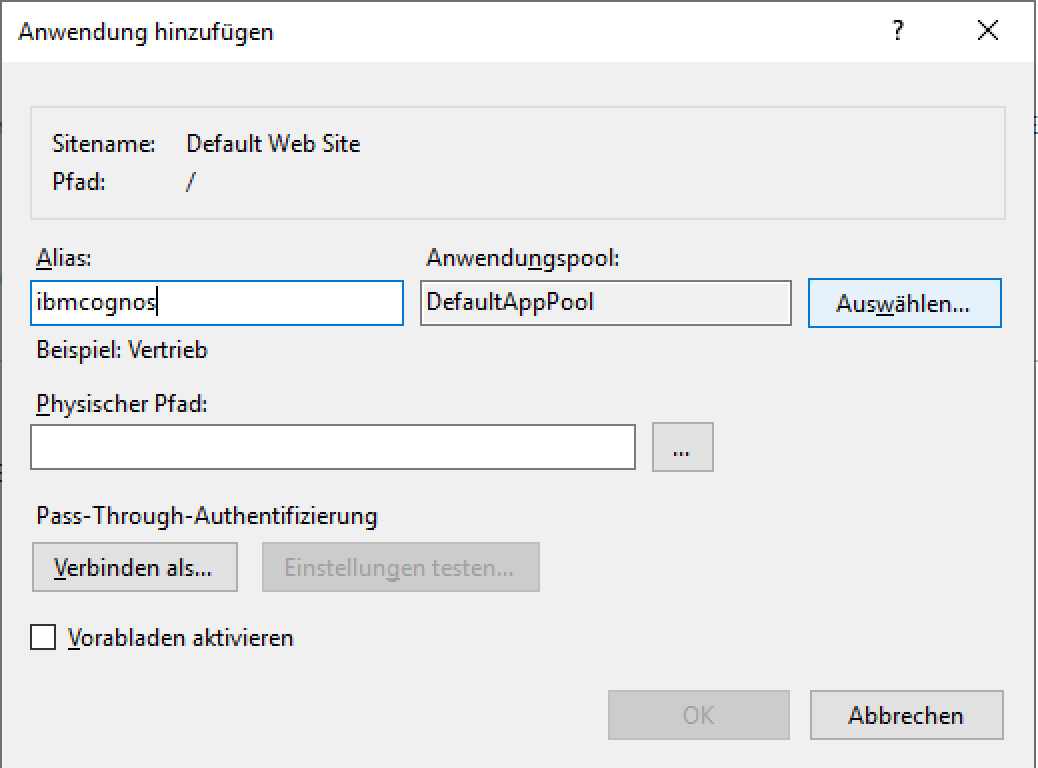Open the physical path browse (...) button
This screenshot has height=768, width=1038.
tap(682, 447)
